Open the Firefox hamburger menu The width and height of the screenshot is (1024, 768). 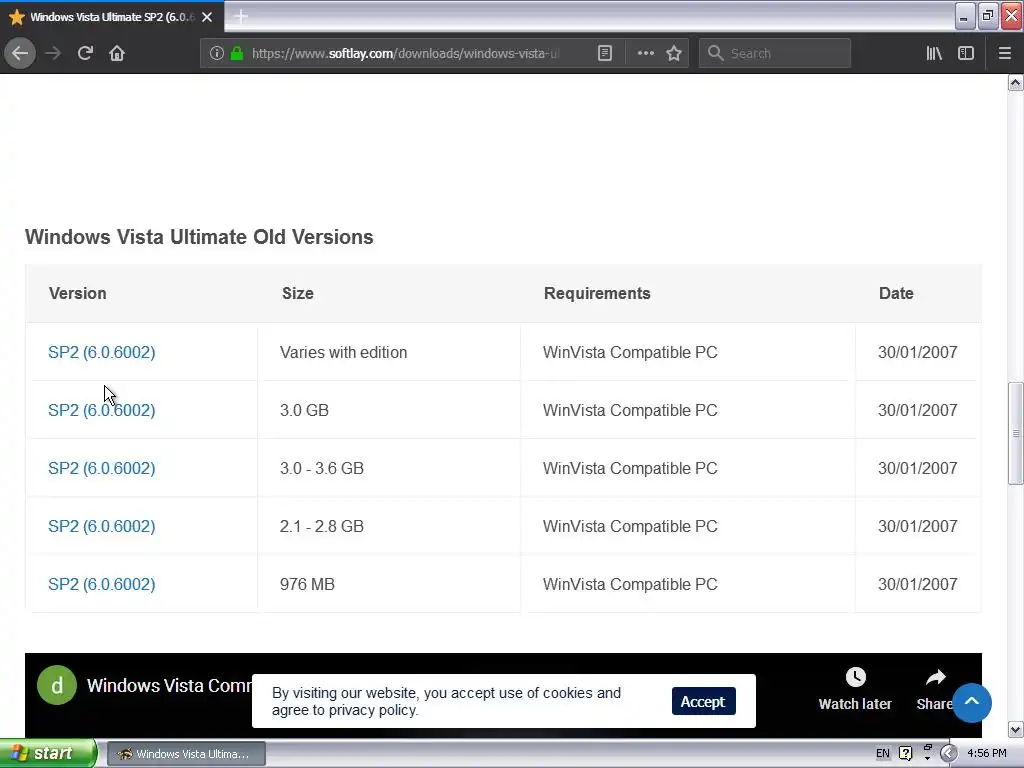1004,53
